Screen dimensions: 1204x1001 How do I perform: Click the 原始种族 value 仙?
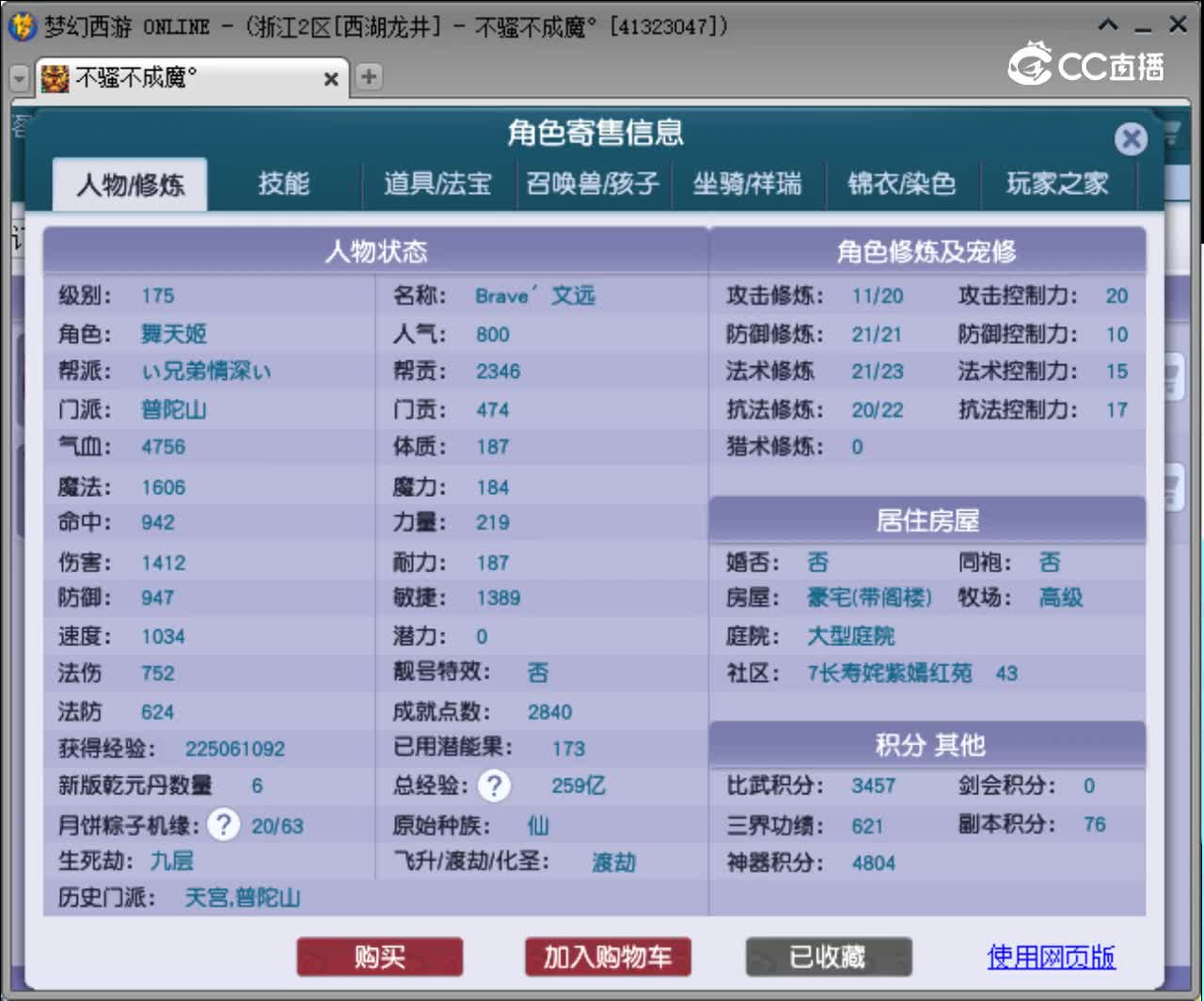click(x=538, y=826)
